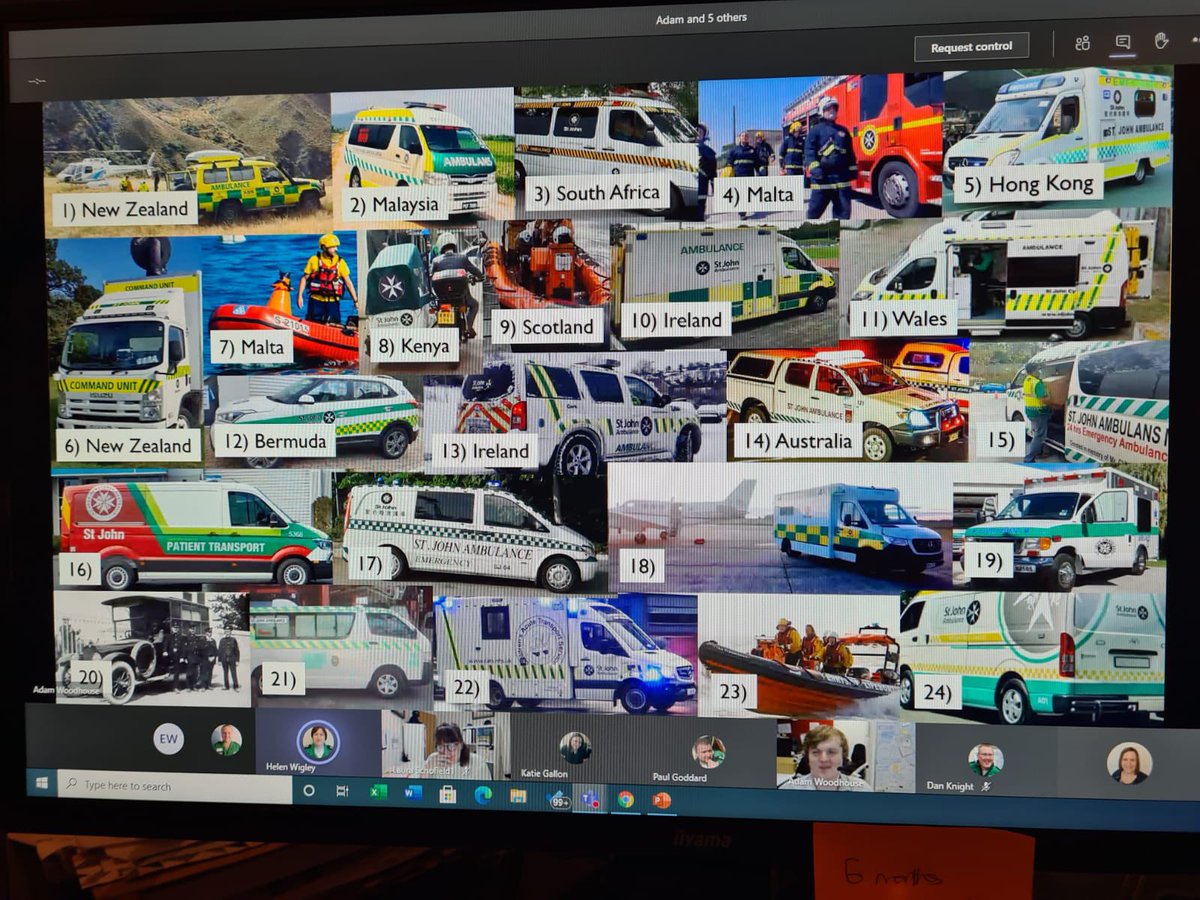Open PowerPoint from the taskbar

(661, 800)
